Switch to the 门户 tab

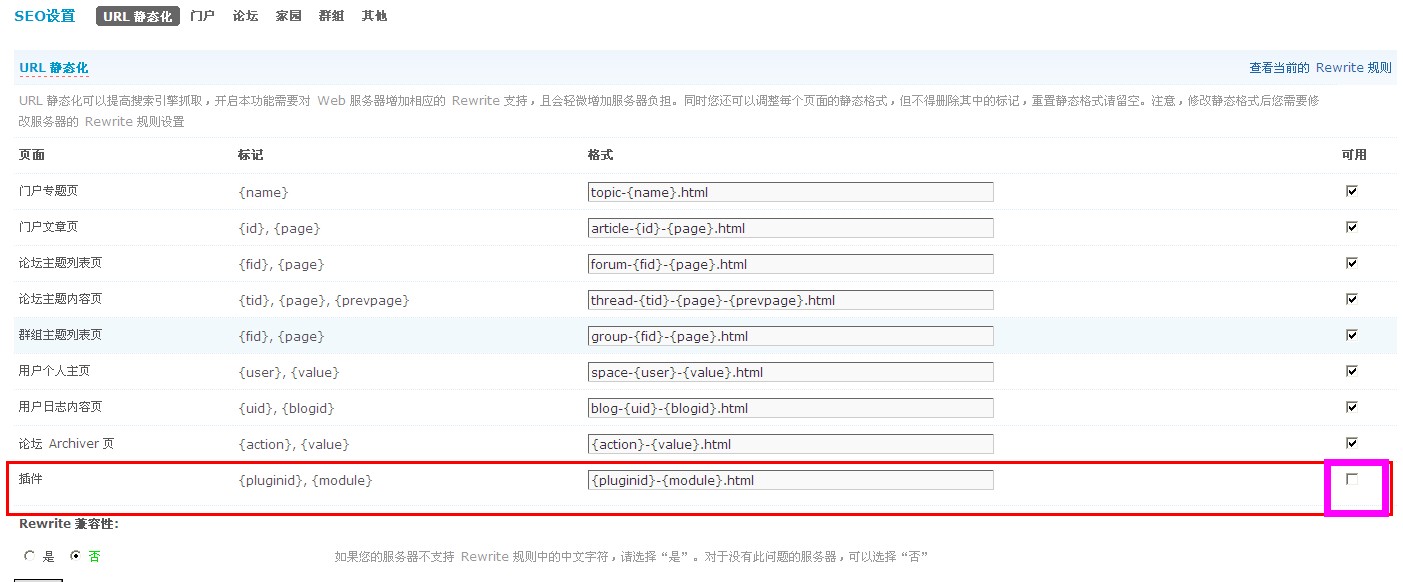[x=202, y=16]
